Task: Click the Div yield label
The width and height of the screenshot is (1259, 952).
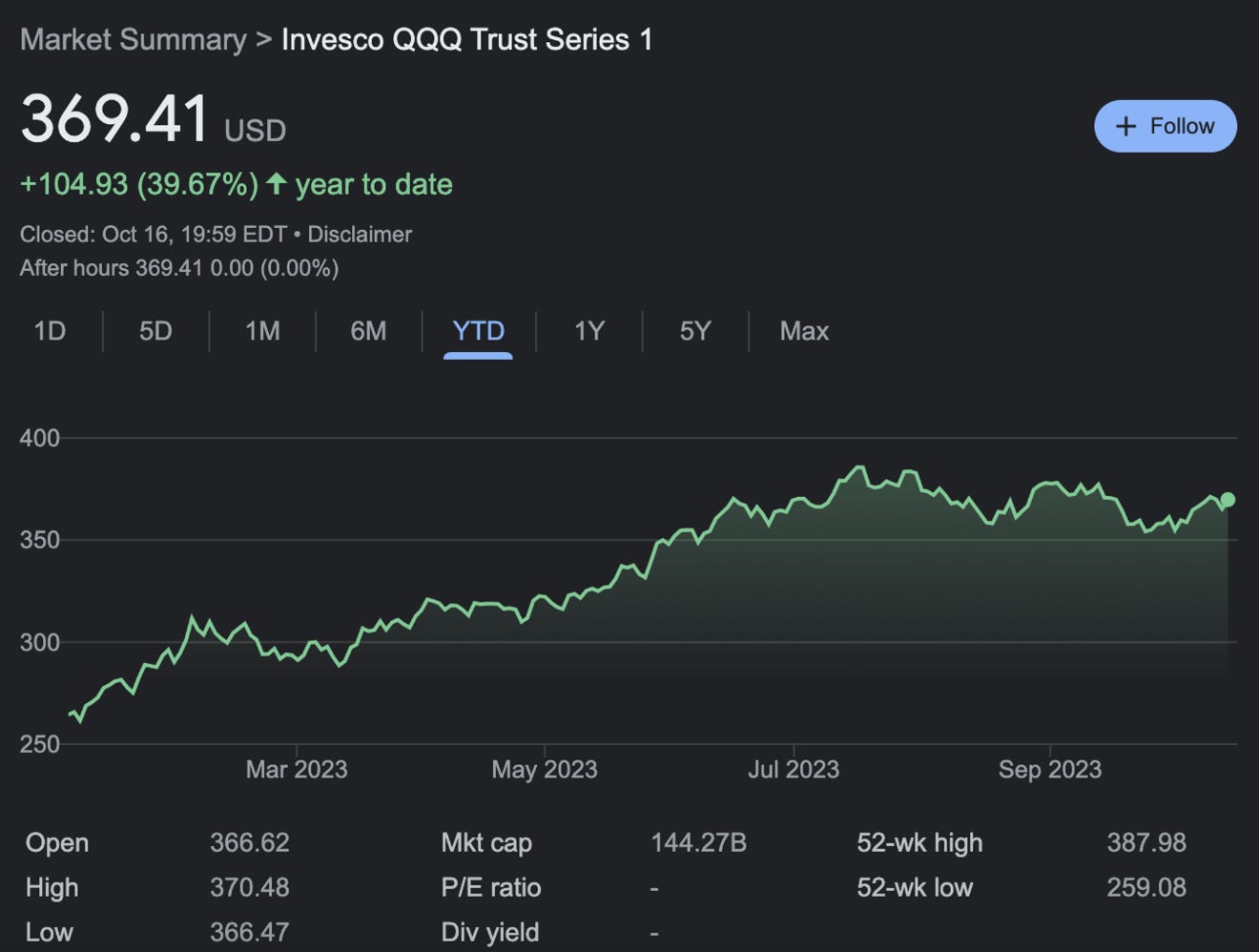Action: (x=490, y=932)
